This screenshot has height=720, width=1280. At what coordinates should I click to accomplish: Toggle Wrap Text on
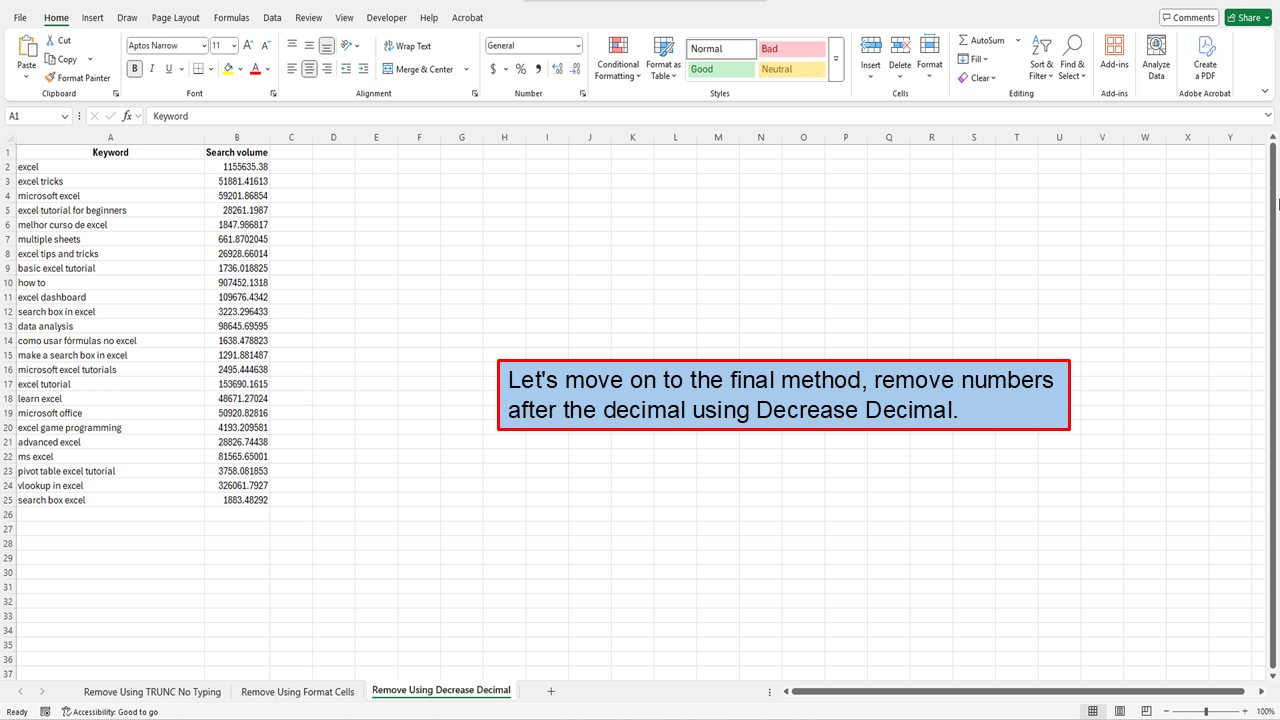coord(407,45)
